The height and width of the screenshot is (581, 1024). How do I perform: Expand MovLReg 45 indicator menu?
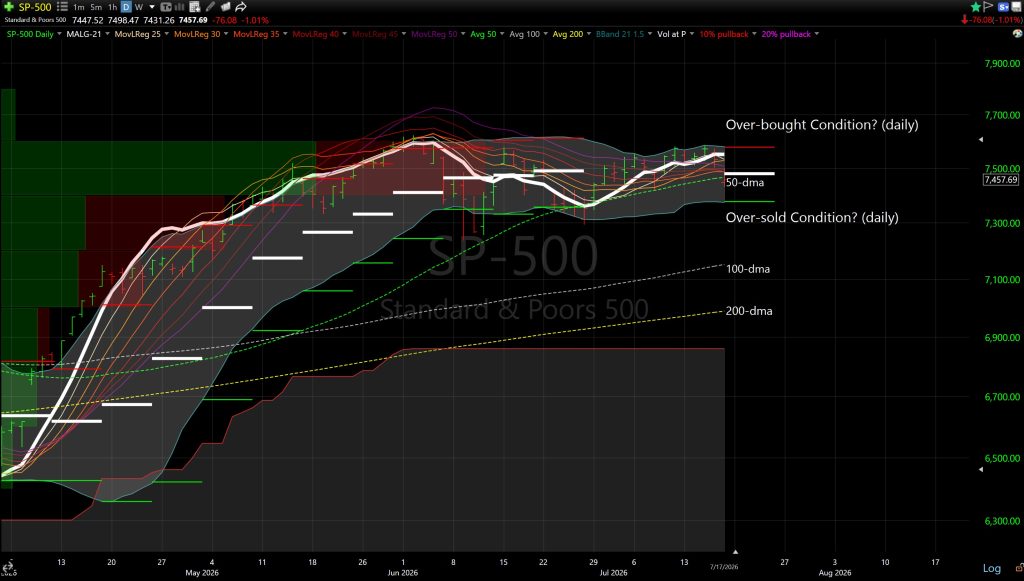click(404, 34)
